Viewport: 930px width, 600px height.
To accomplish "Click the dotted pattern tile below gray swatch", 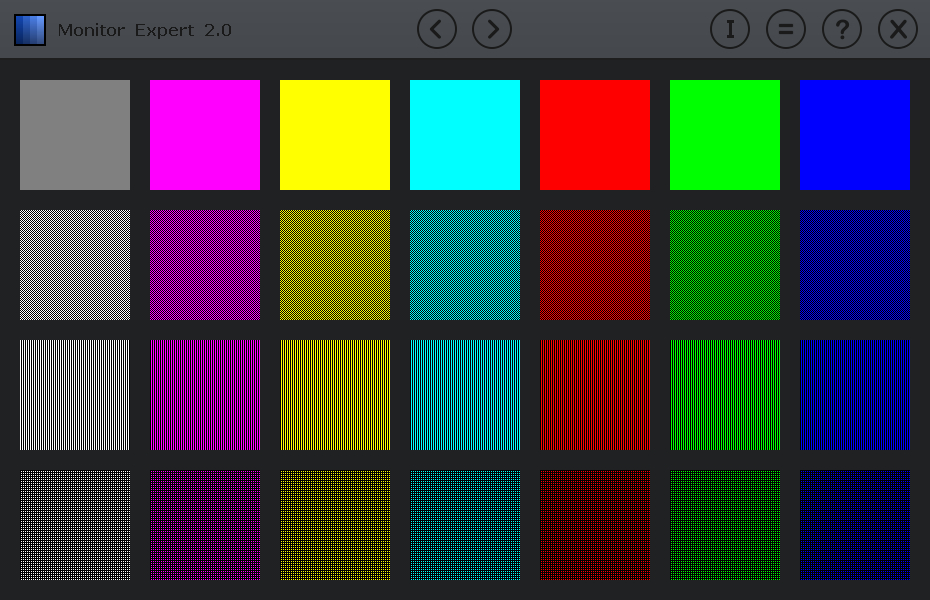I will [75, 265].
